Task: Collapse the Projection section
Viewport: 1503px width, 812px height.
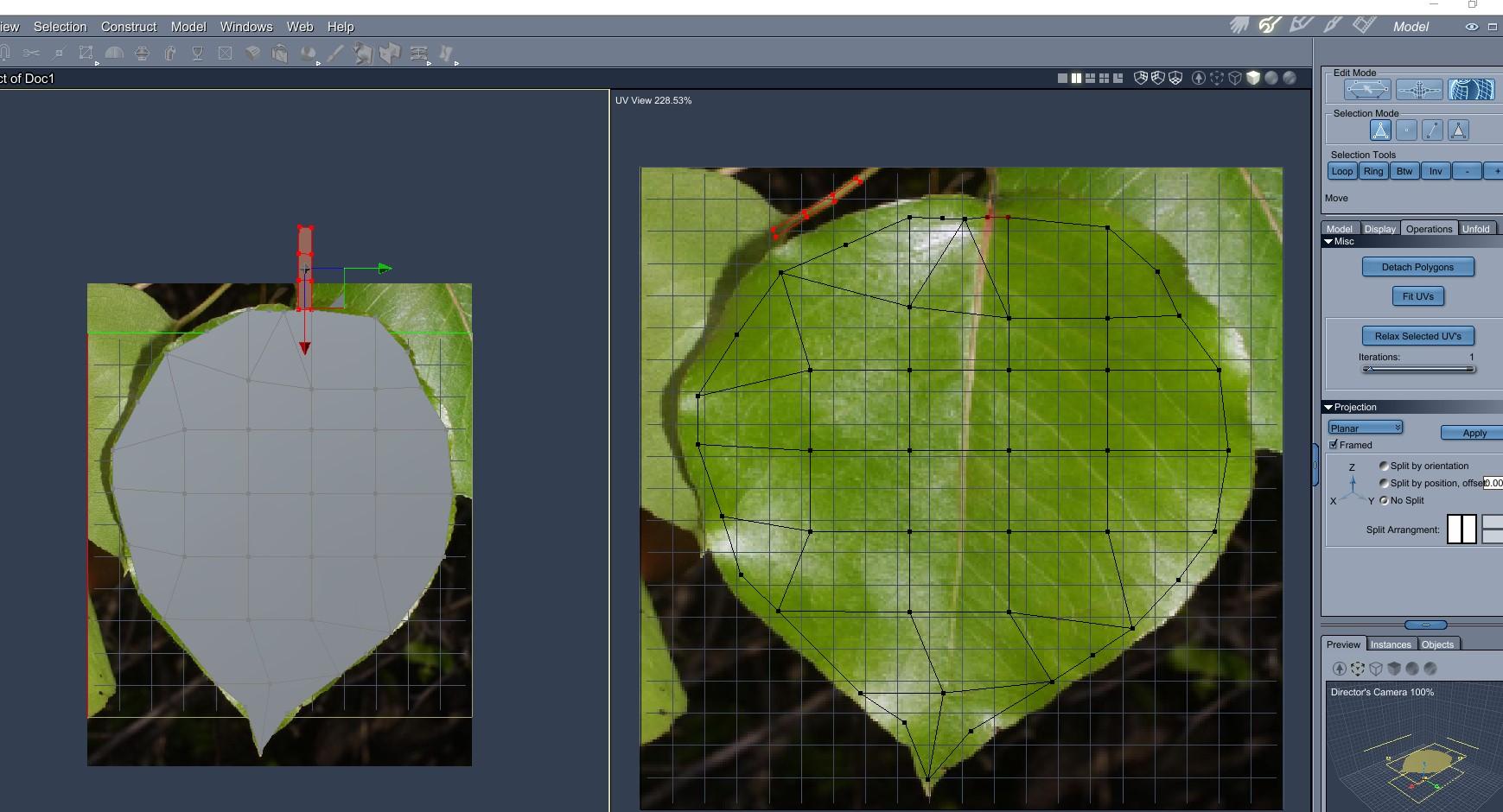Action: tap(1328, 407)
